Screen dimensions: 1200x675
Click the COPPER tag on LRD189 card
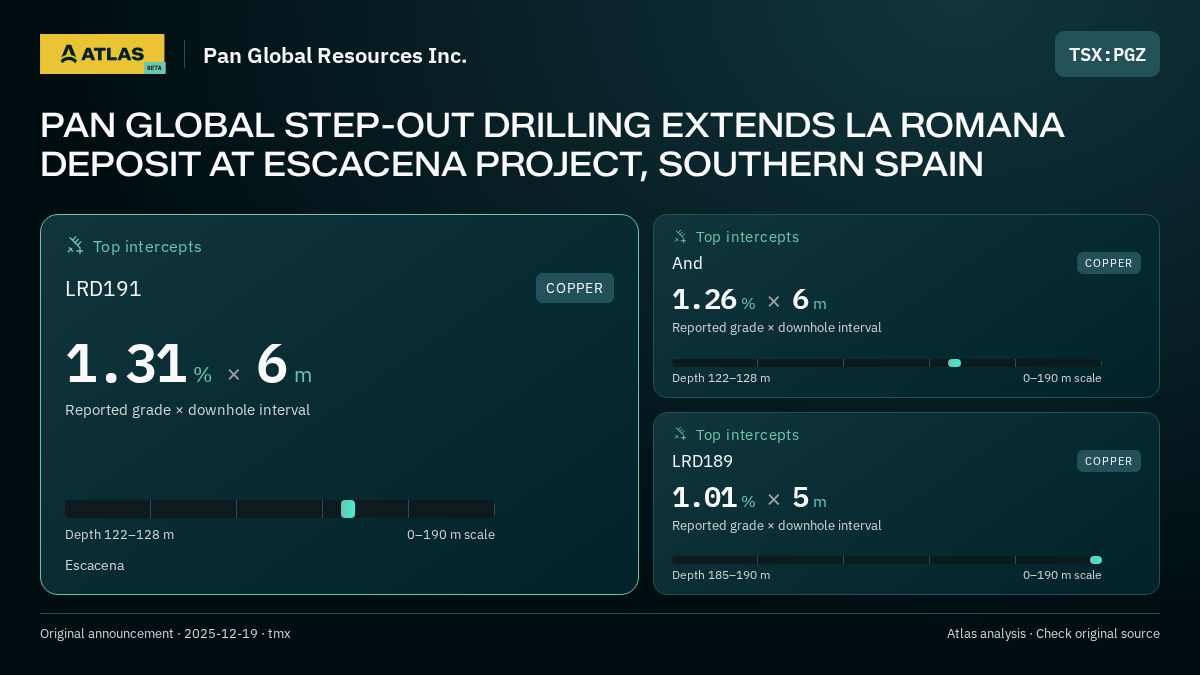(x=1109, y=461)
